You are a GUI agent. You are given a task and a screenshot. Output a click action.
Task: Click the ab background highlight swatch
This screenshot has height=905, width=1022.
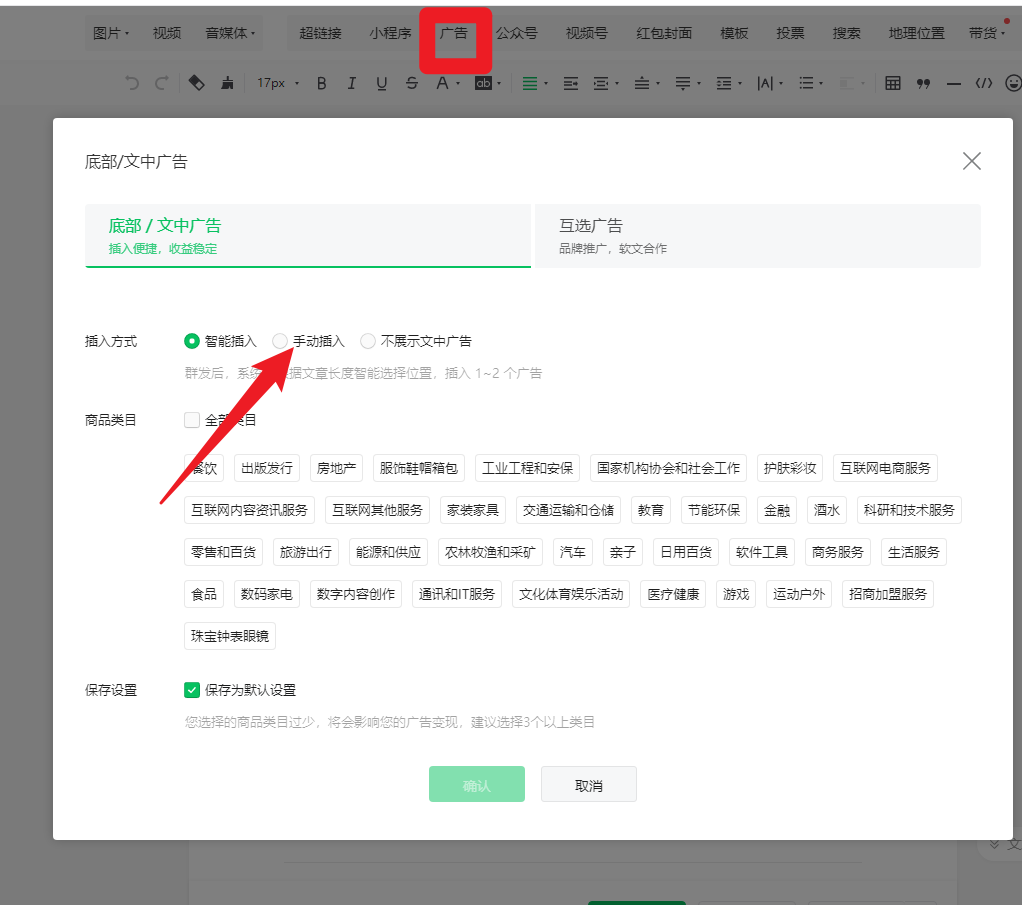tap(483, 83)
